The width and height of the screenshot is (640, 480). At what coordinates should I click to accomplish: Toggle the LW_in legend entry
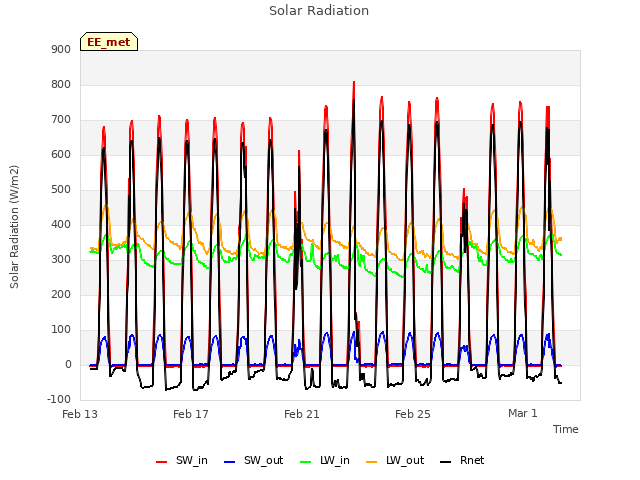point(325,460)
